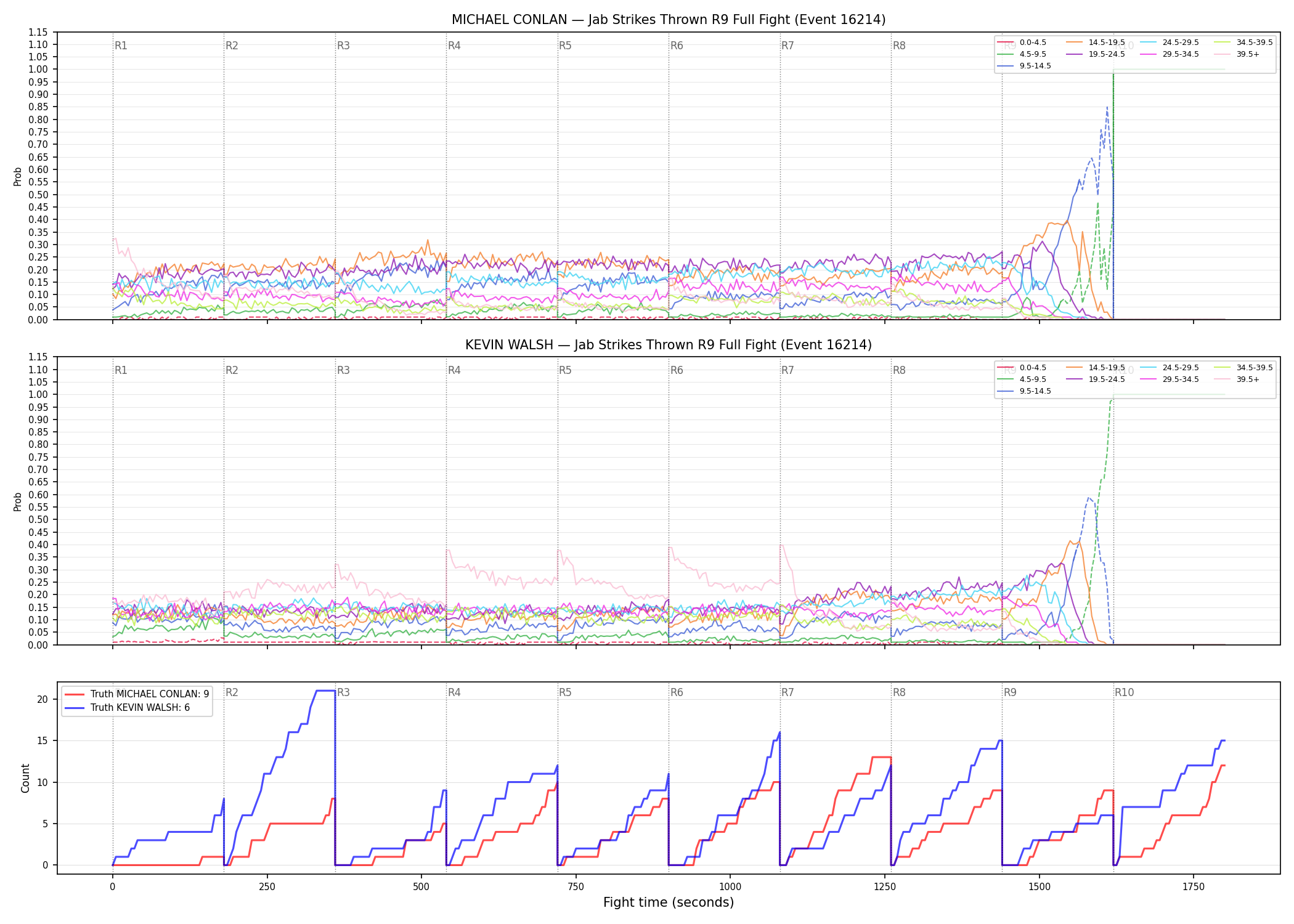Click cyan '24.5-29.5' swatch in Conlan legend
The image size is (1294, 924).
coord(1149,43)
